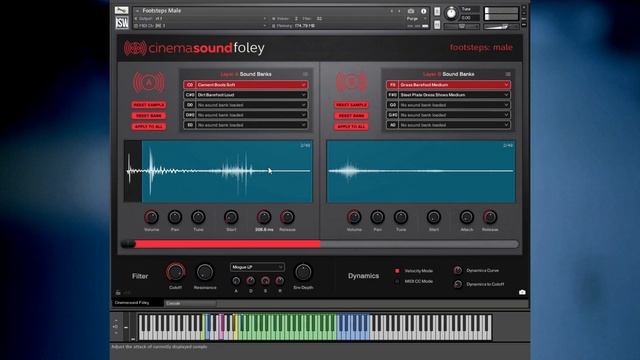Screen dimensions: 640x360
Task: Click the Dynamics to Cutoff knob
Action: [x=458, y=284]
